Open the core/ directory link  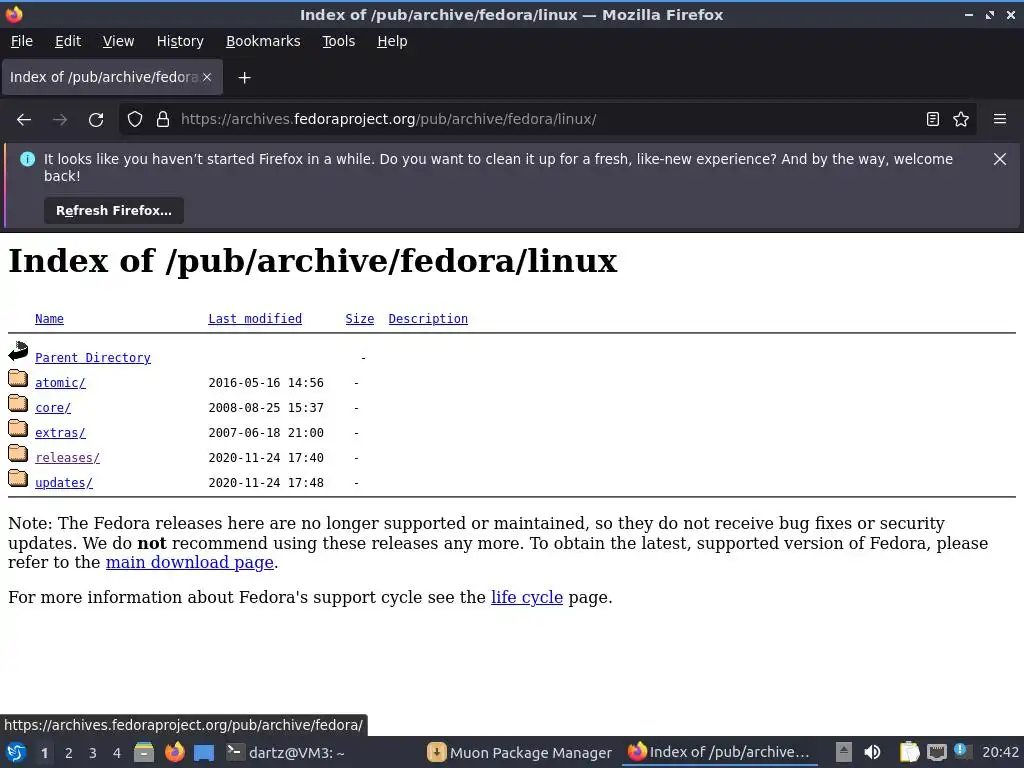[53, 408]
